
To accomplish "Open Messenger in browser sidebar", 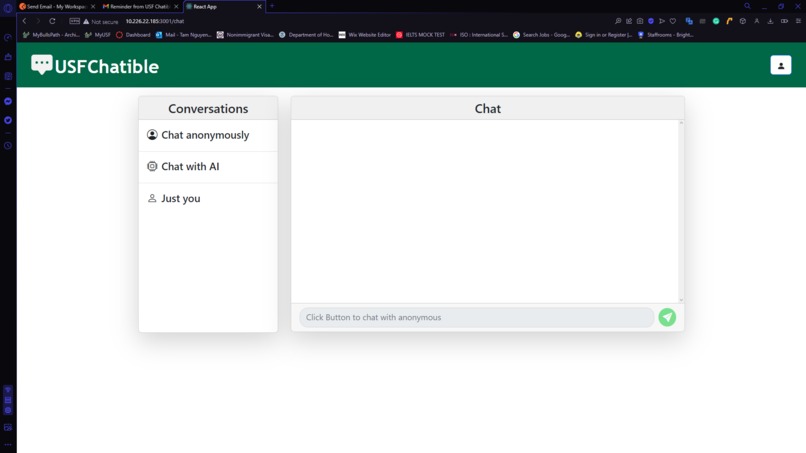I will [x=8, y=101].
